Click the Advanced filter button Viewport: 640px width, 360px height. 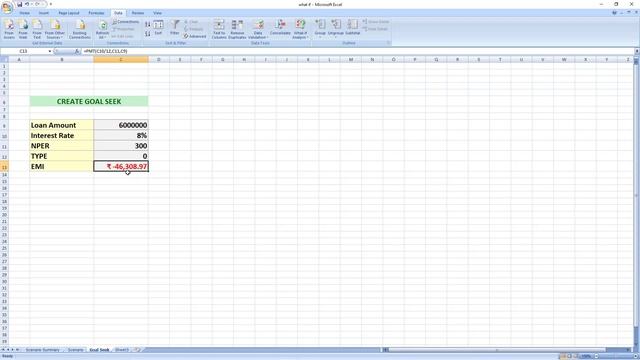point(195,36)
